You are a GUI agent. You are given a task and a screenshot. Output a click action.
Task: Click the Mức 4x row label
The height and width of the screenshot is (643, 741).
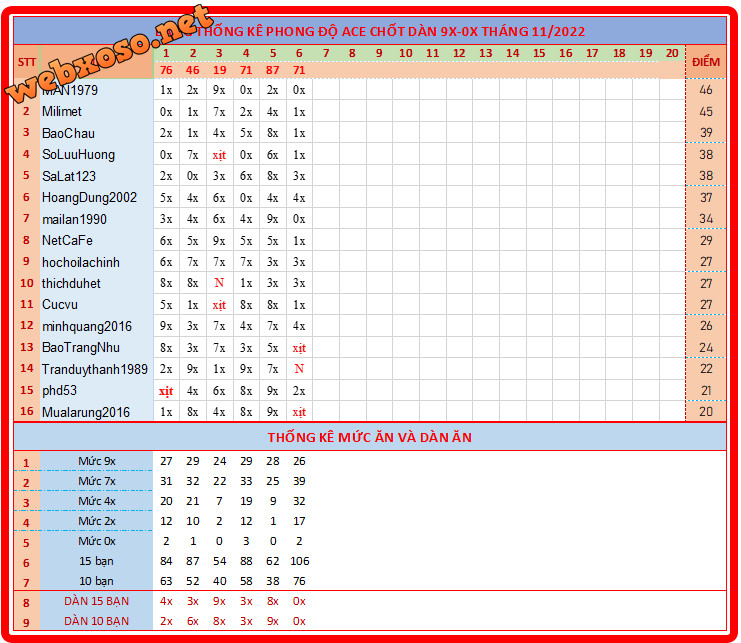pyautogui.click(x=97, y=501)
